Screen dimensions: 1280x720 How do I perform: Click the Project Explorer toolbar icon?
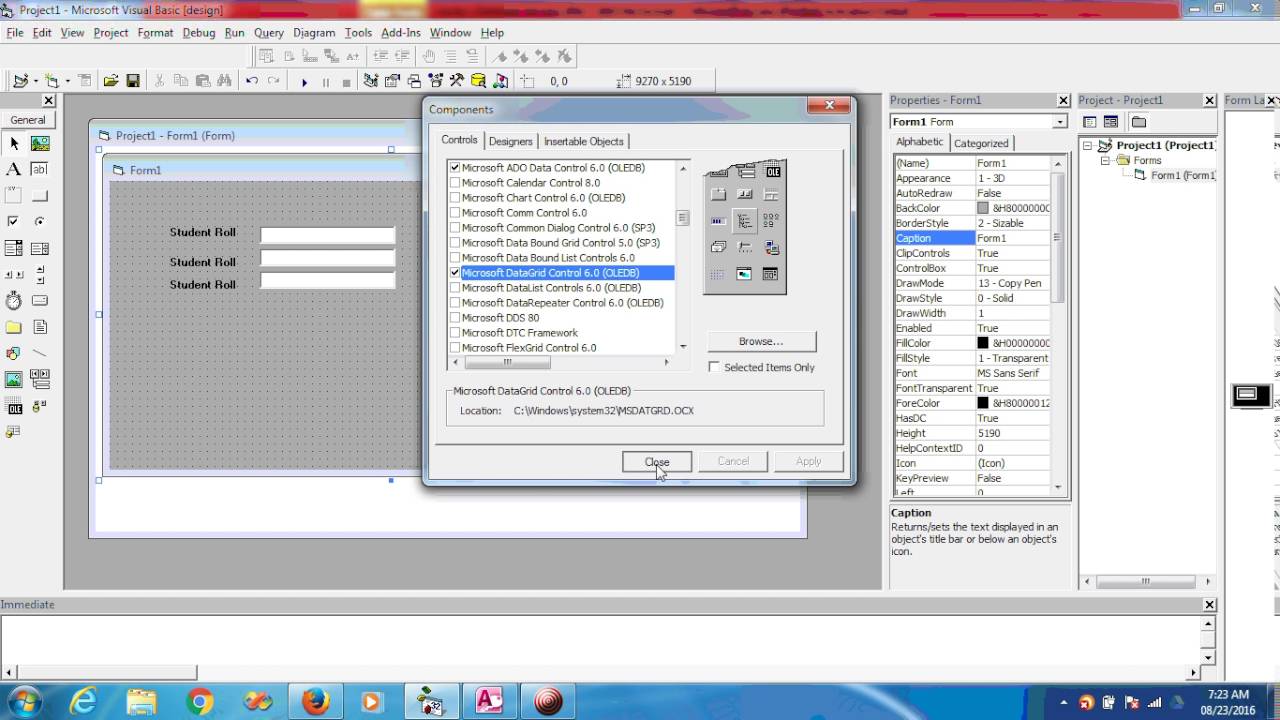click(370, 81)
